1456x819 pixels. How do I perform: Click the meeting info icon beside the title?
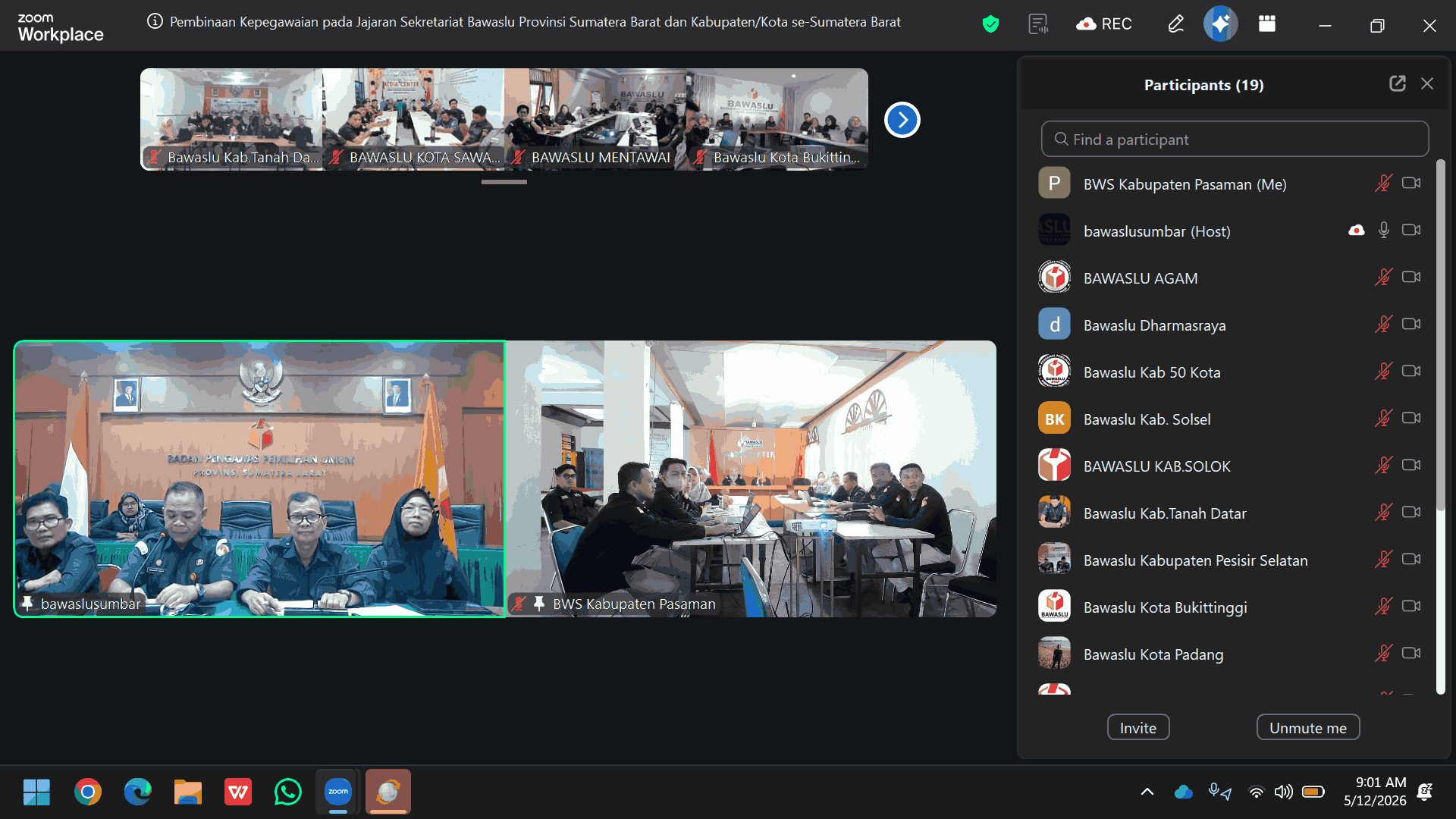tap(155, 22)
